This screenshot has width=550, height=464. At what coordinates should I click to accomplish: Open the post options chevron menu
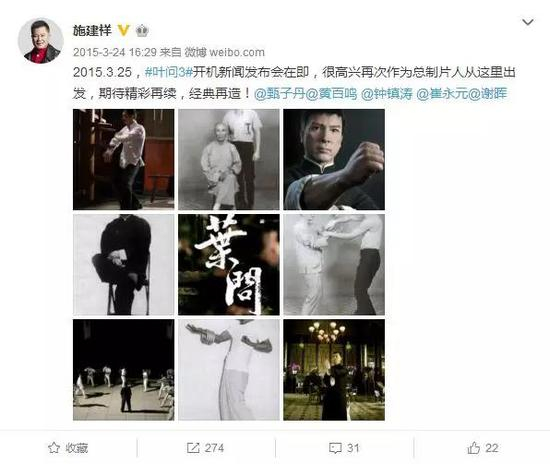(528, 22)
